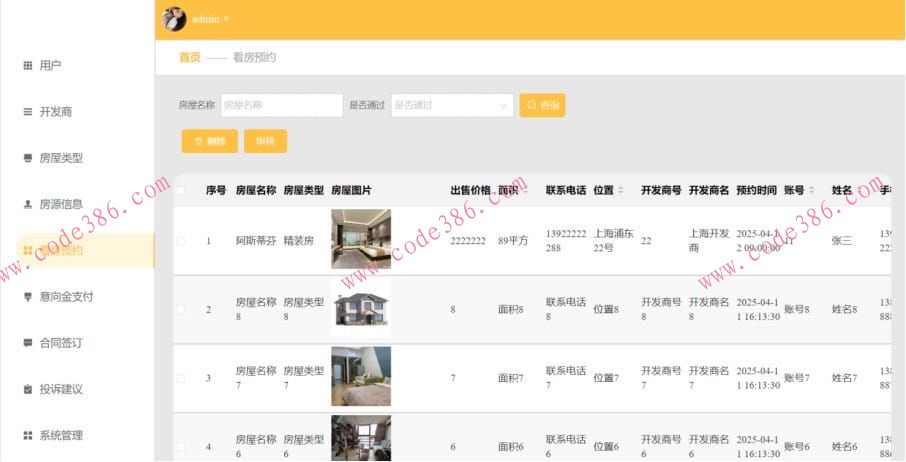Click the 89平方 area cell
The image size is (906, 462).
tap(513, 241)
